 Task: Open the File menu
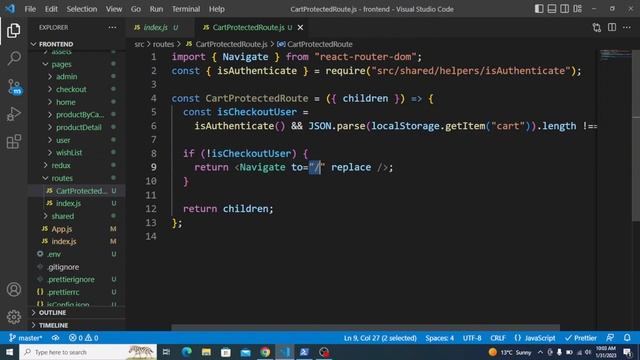click(30, 9)
